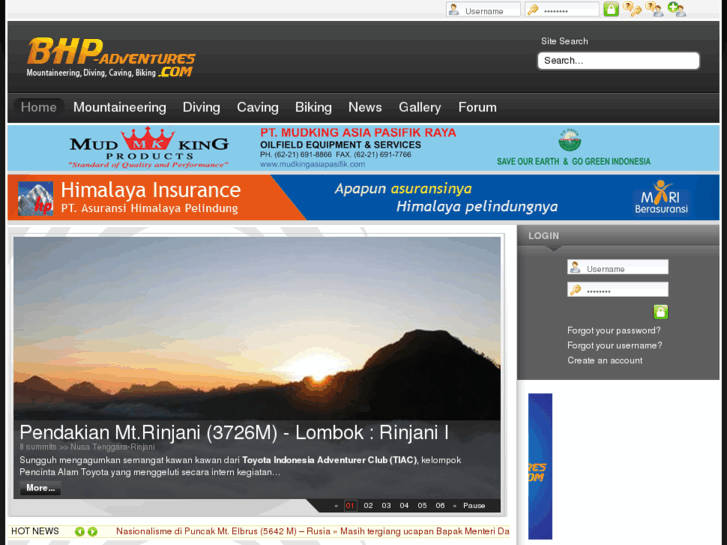Open the Biking menu
The height and width of the screenshot is (545, 727).
(x=313, y=108)
